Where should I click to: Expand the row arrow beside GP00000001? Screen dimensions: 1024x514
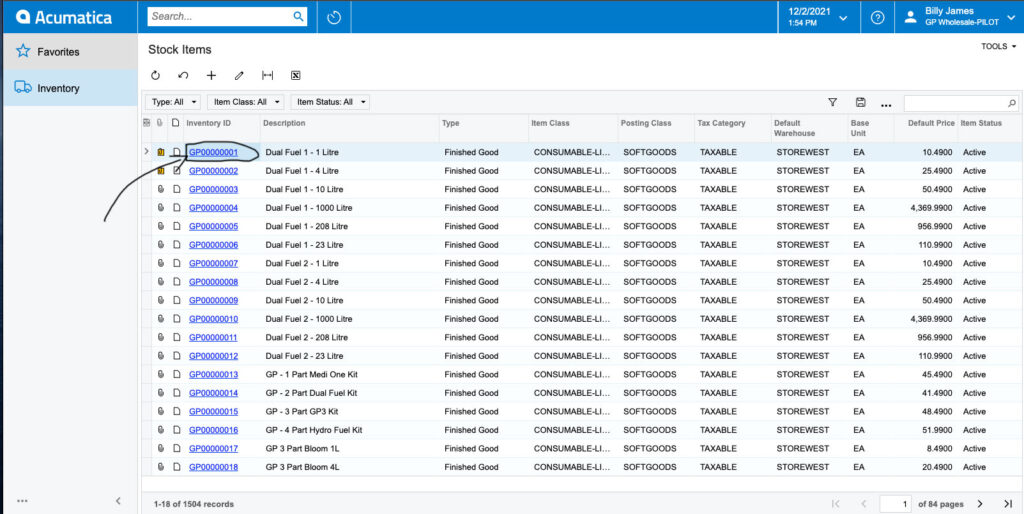[146, 152]
